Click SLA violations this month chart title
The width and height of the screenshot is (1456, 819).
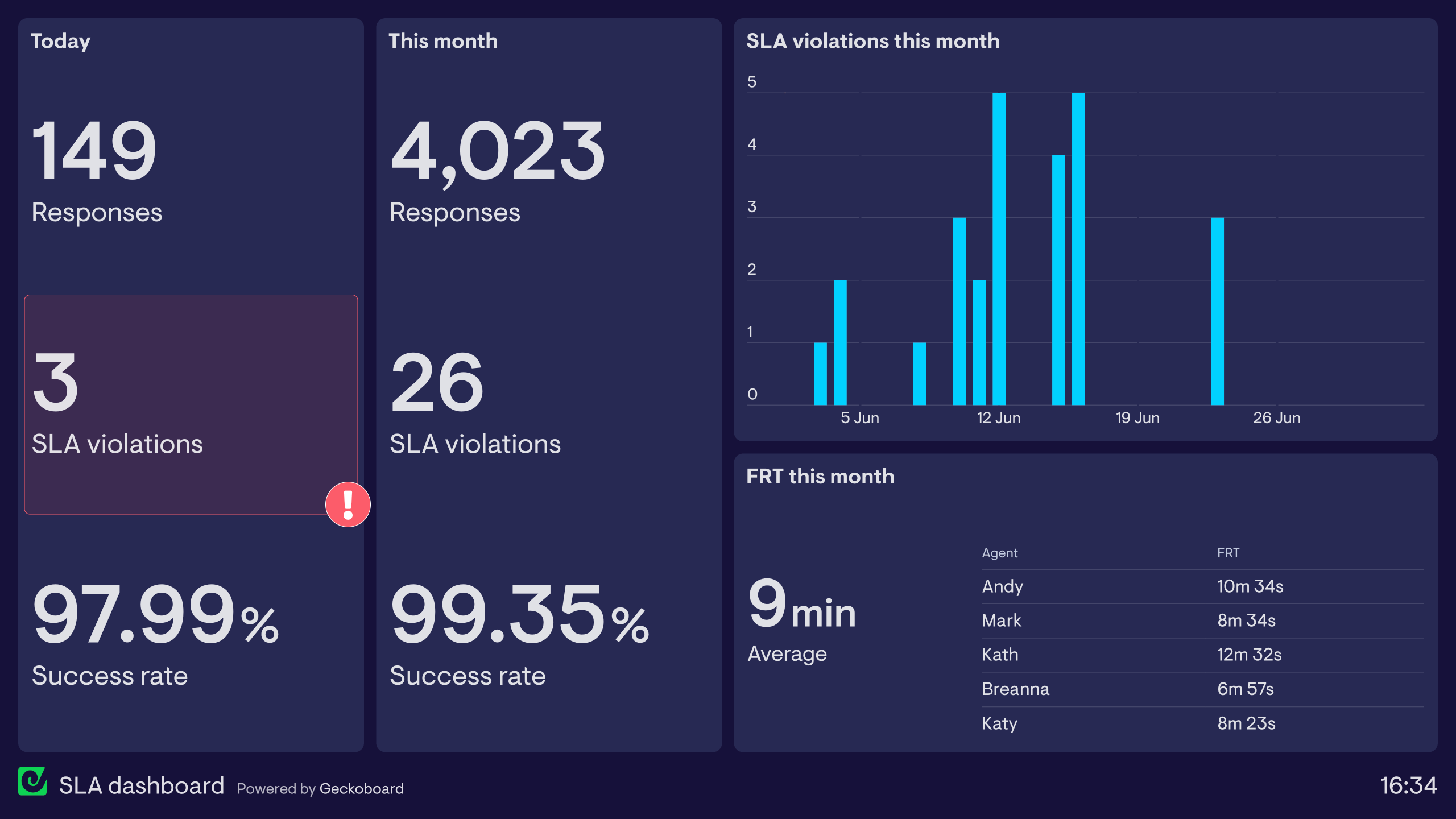pos(873,41)
